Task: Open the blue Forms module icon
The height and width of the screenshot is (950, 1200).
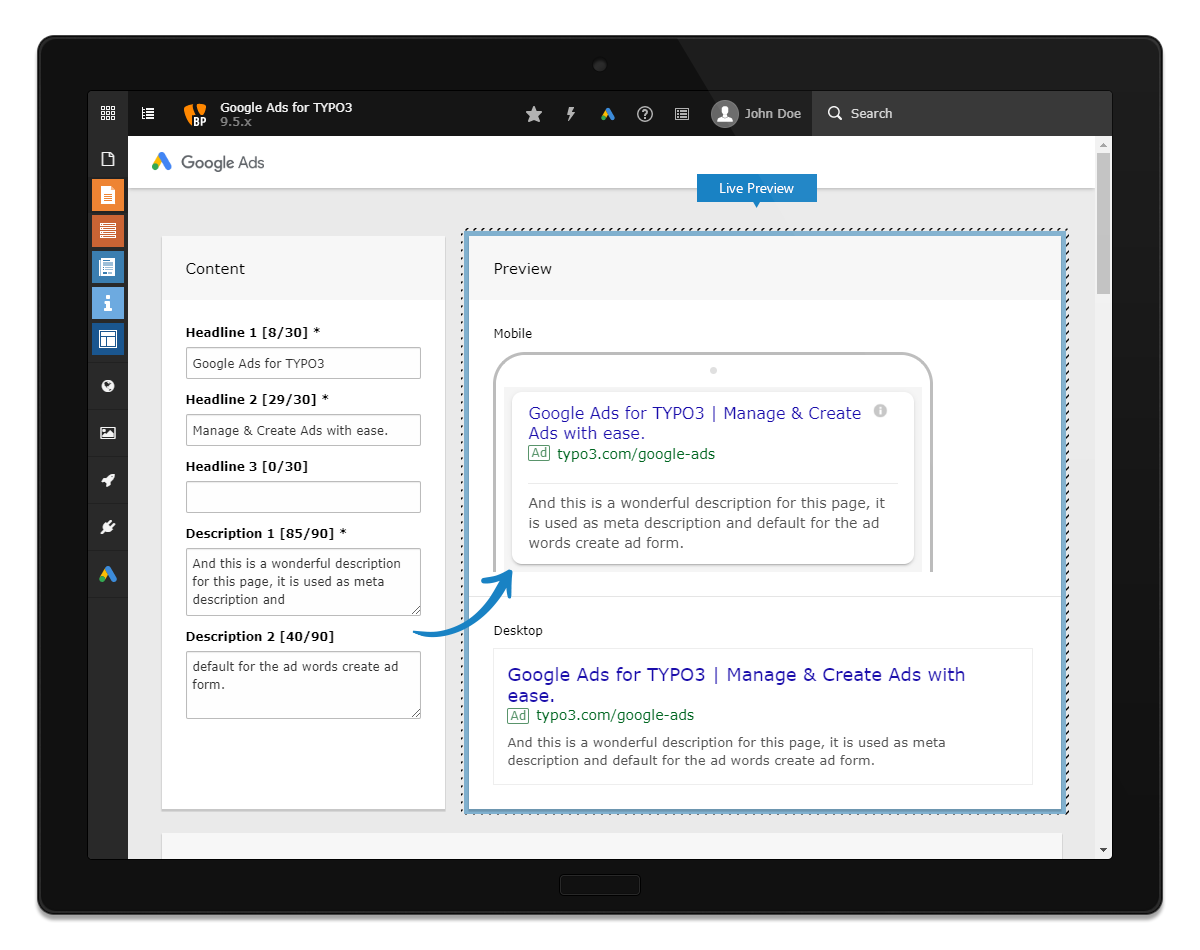Action: pyautogui.click(x=108, y=267)
